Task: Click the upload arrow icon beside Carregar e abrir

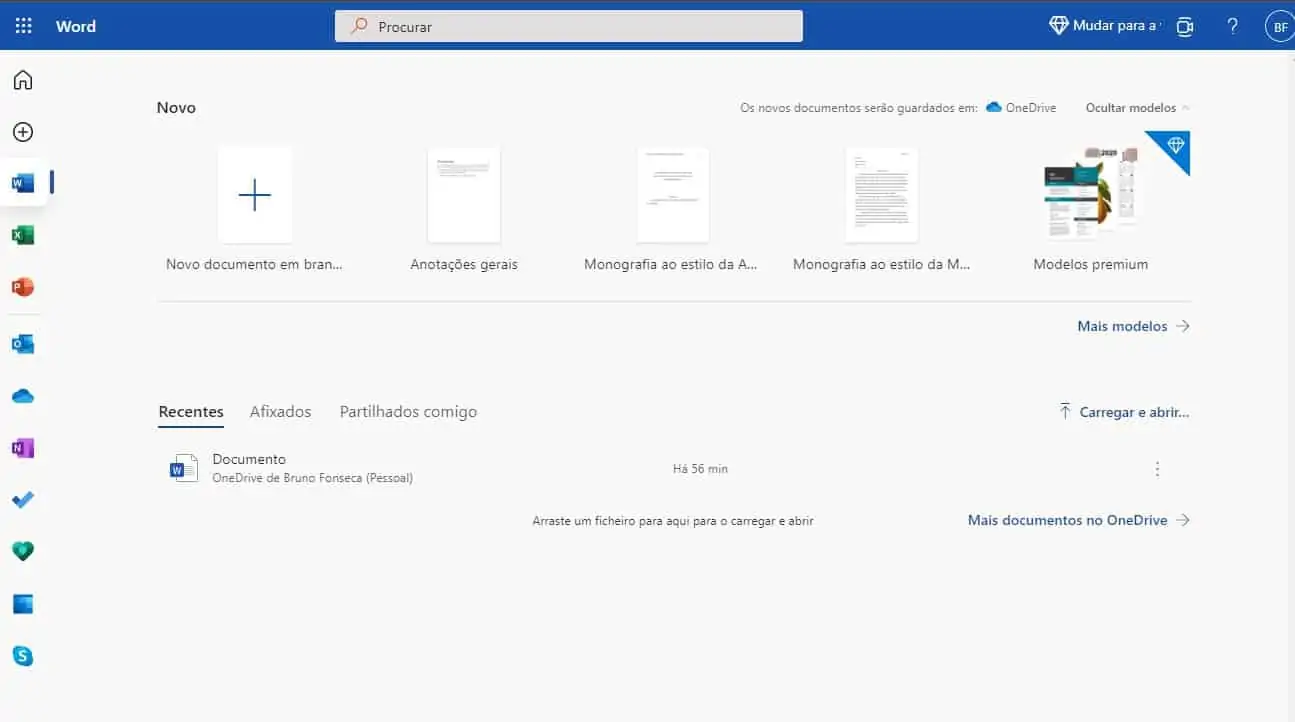Action: [x=1065, y=411]
